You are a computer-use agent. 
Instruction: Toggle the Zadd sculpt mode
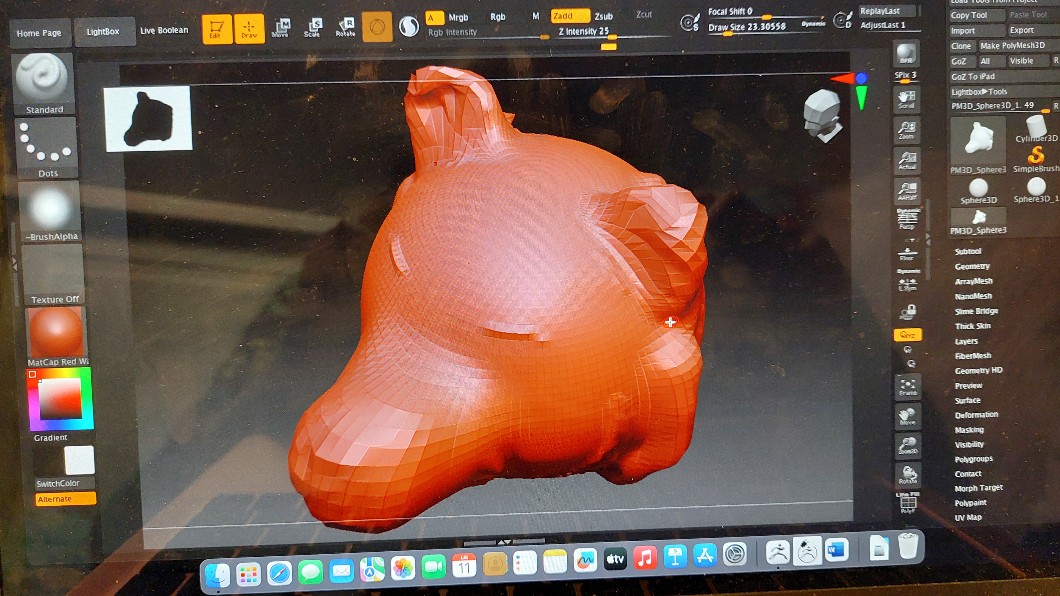[x=570, y=16]
